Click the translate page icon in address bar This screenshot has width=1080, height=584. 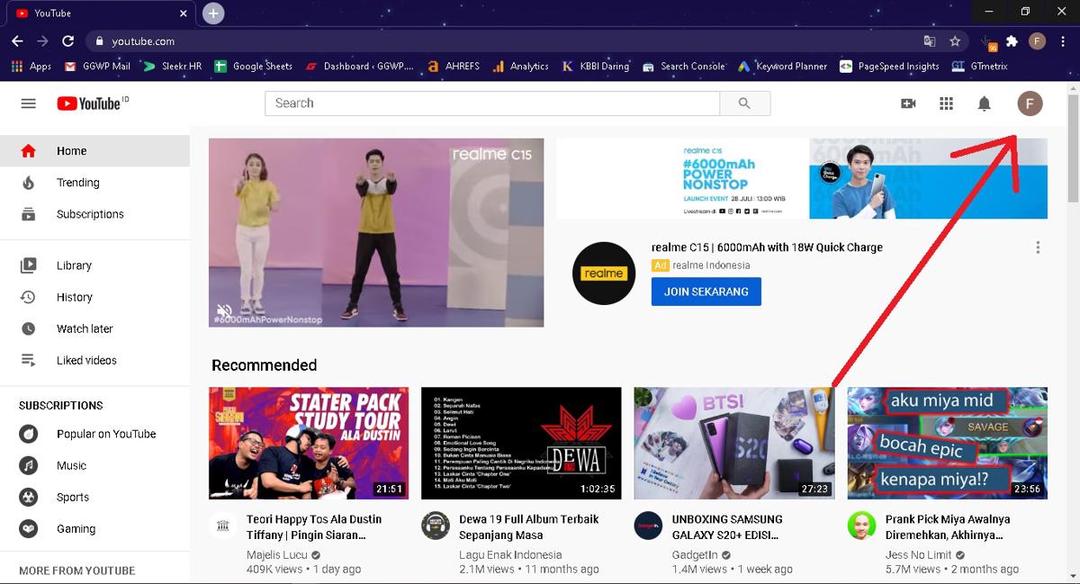(x=929, y=41)
